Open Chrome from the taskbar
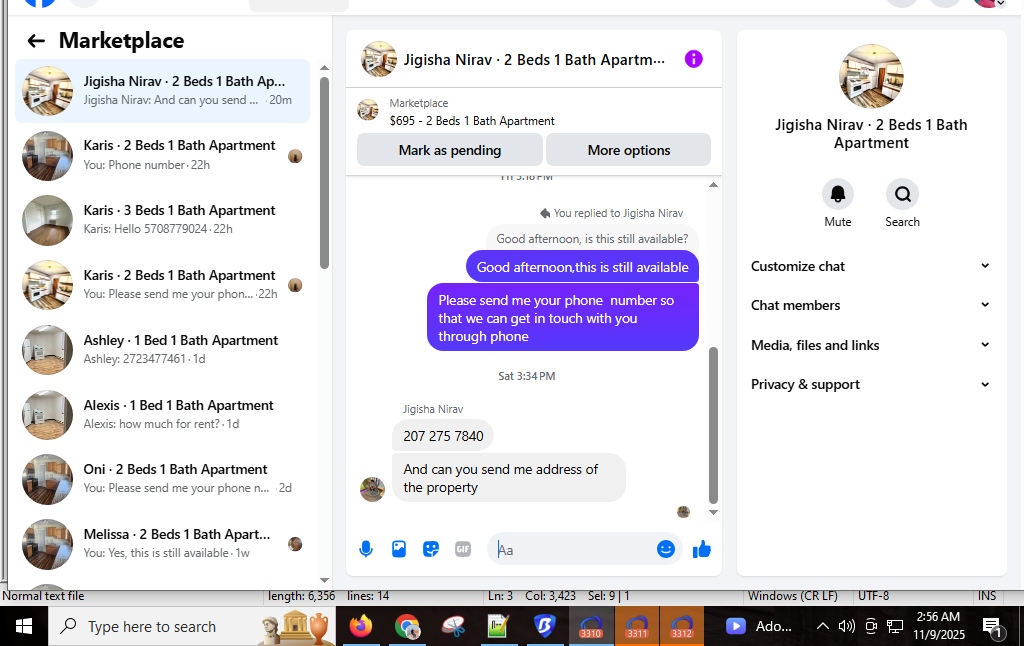1024x646 pixels. pos(408,626)
